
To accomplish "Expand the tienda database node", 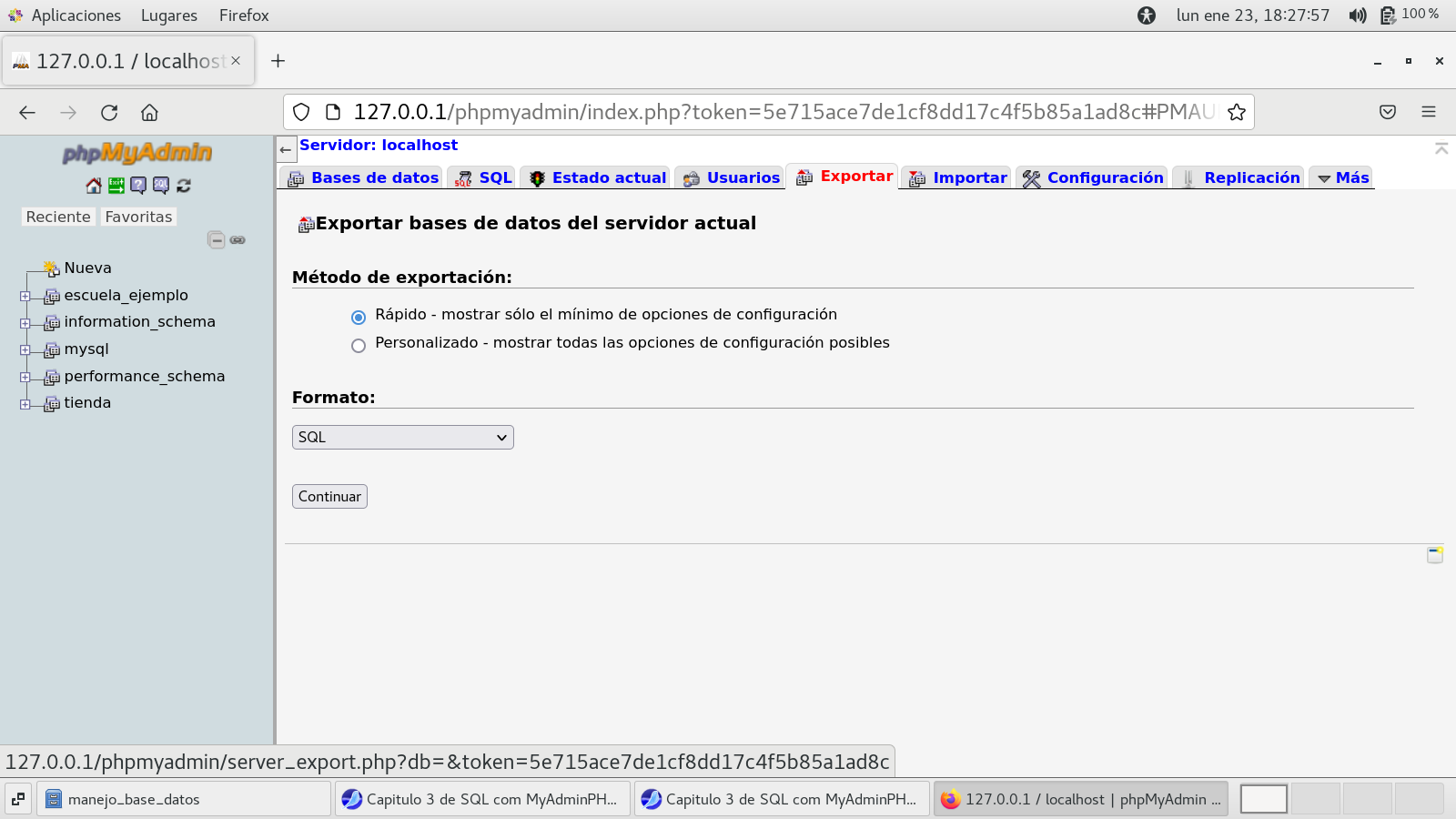I will pos(25,404).
